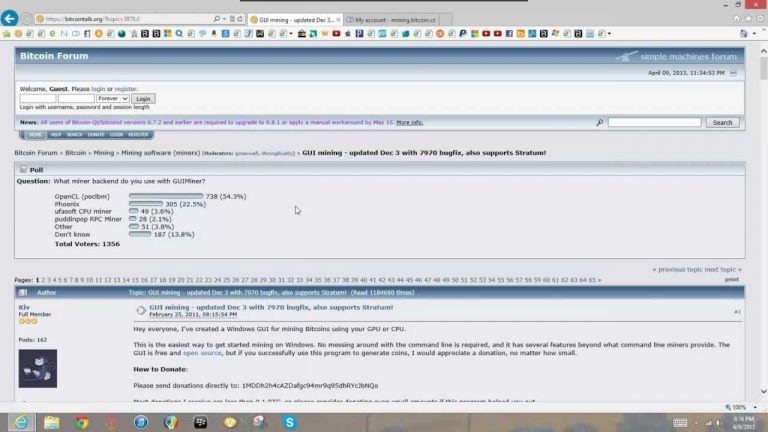Click the scrollbar down arrow
768x432 pixels.
click(763, 391)
